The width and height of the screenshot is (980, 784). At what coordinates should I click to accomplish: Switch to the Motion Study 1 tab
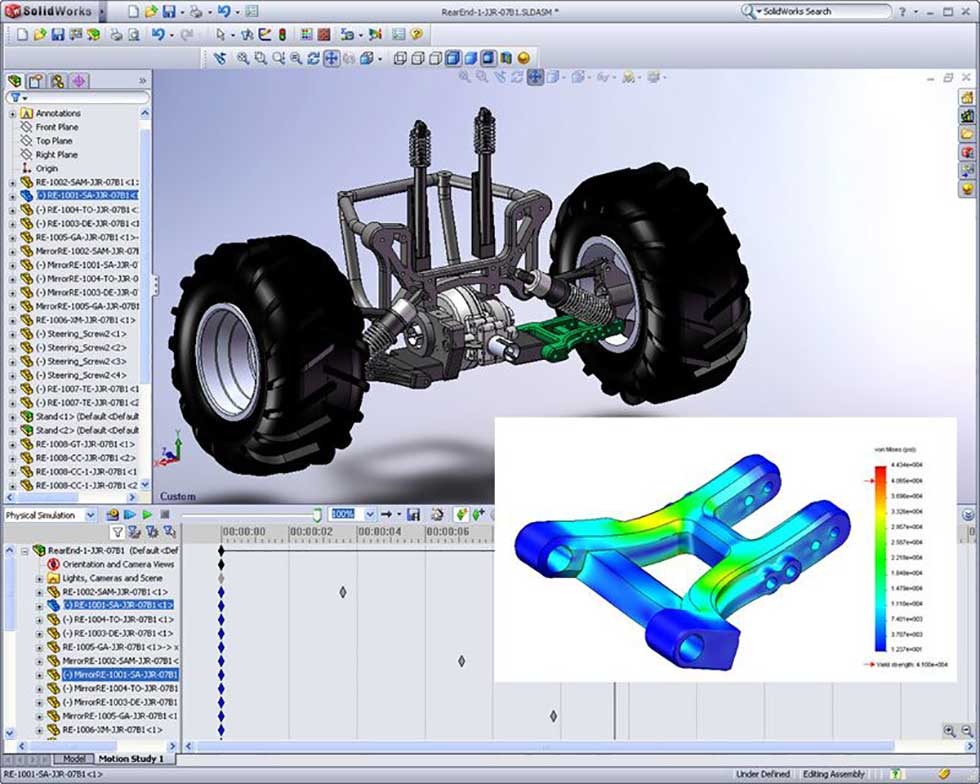[x=131, y=758]
